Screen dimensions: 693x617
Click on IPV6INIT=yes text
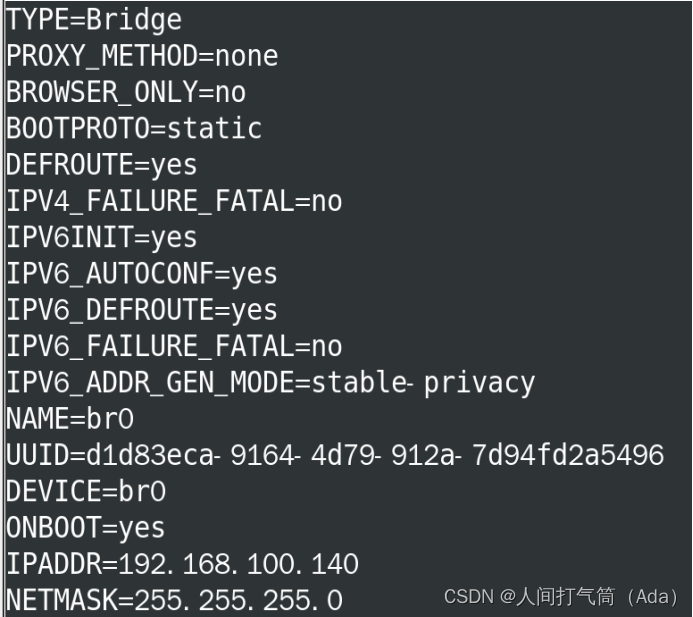pyautogui.click(x=102, y=237)
